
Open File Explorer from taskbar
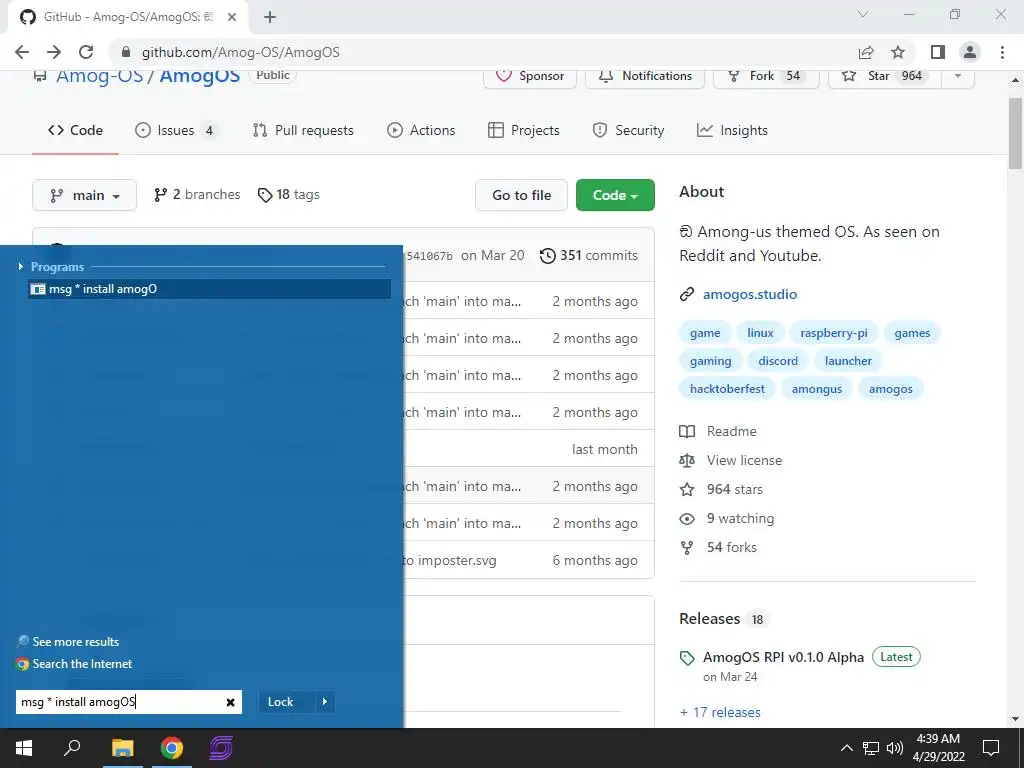[x=122, y=748]
